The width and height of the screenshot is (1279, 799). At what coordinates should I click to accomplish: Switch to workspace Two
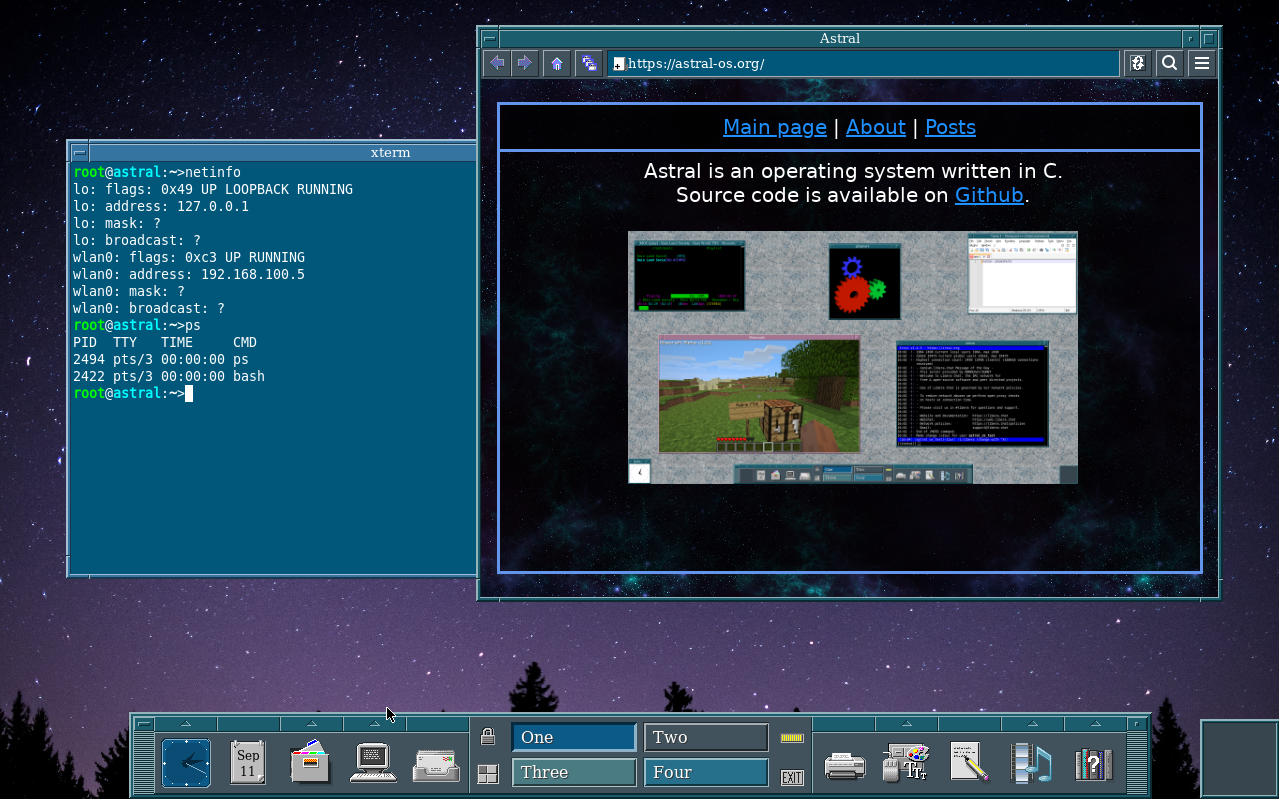click(706, 737)
